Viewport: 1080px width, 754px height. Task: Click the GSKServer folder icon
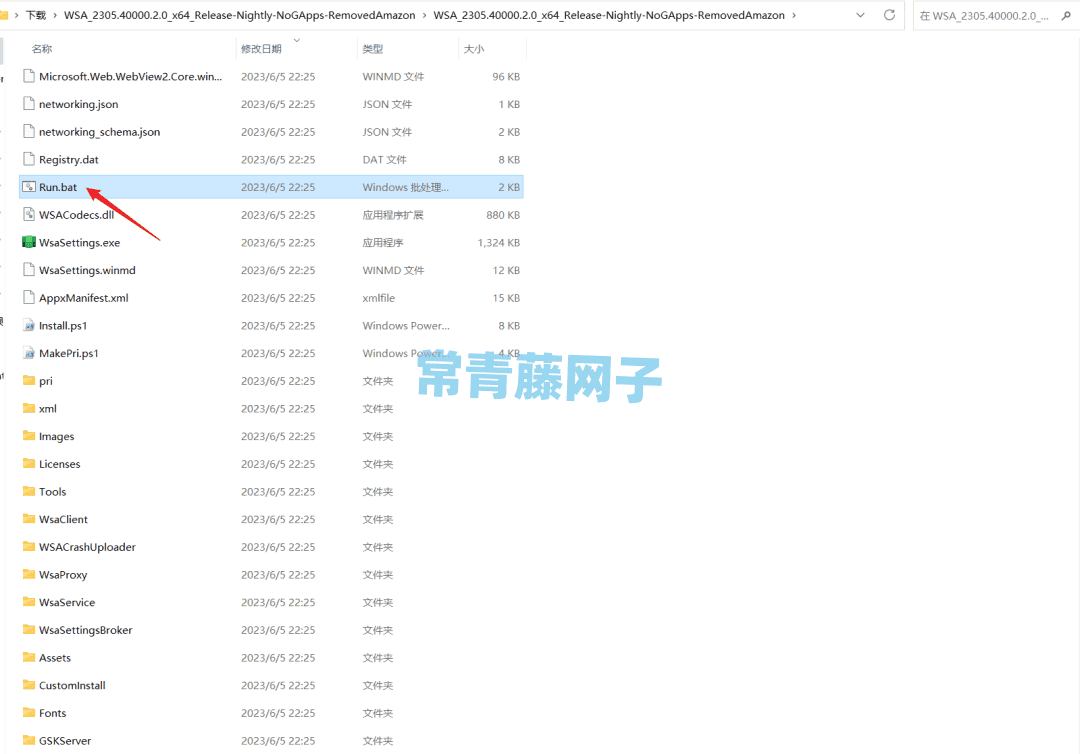(x=29, y=740)
